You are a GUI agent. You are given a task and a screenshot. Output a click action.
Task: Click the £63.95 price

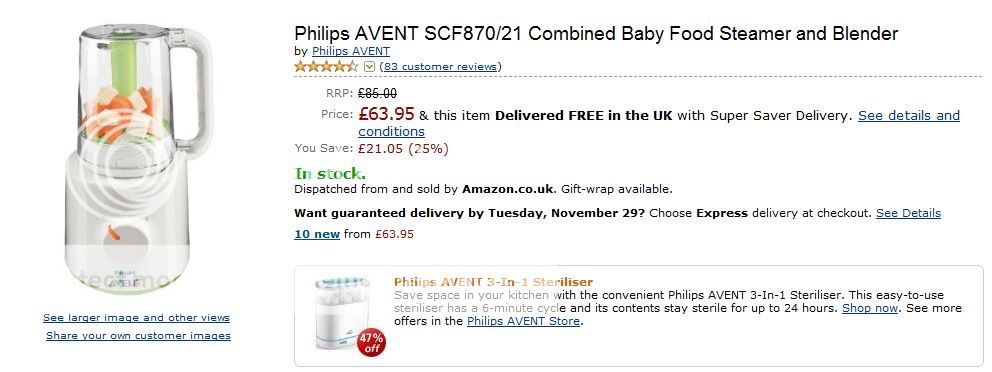(387, 114)
